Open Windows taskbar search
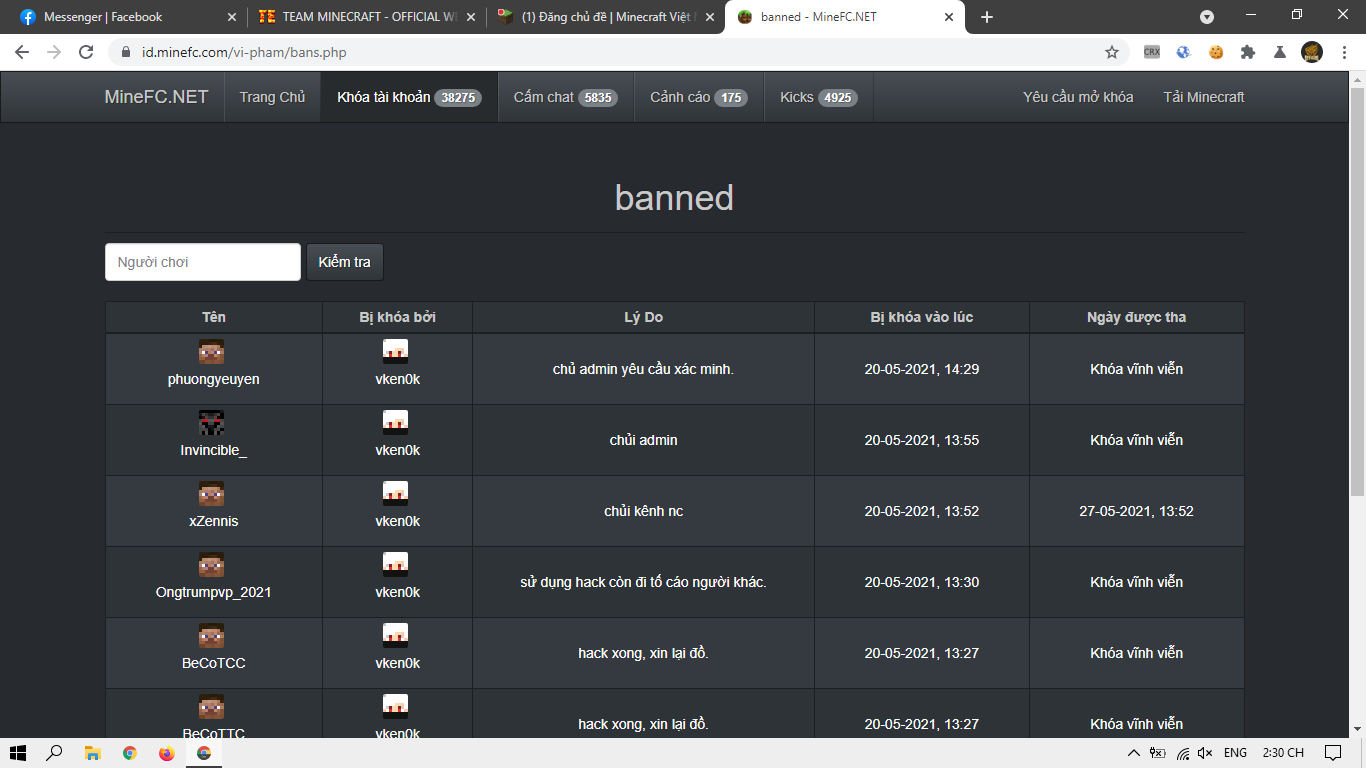The image size is (1366, 768). [55, 753]
